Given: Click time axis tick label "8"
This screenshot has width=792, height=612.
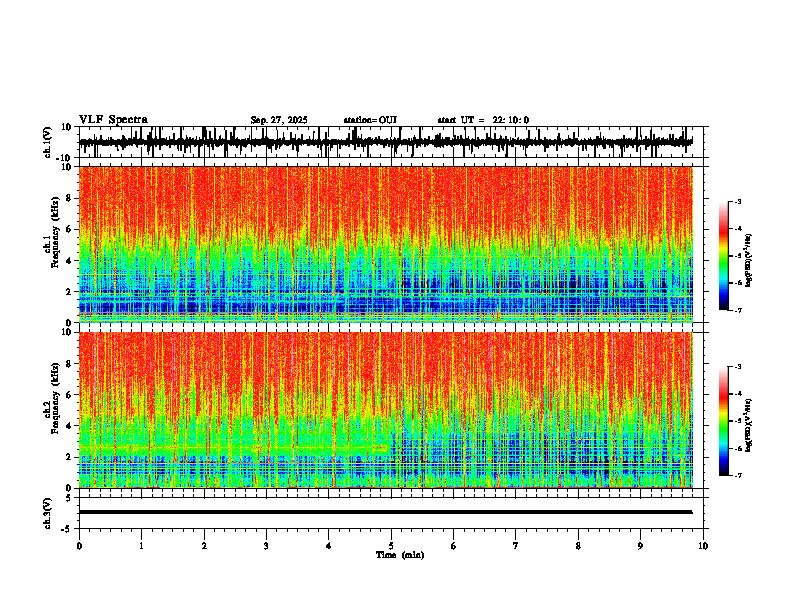Looking at the screenshot, I should 578,546.
